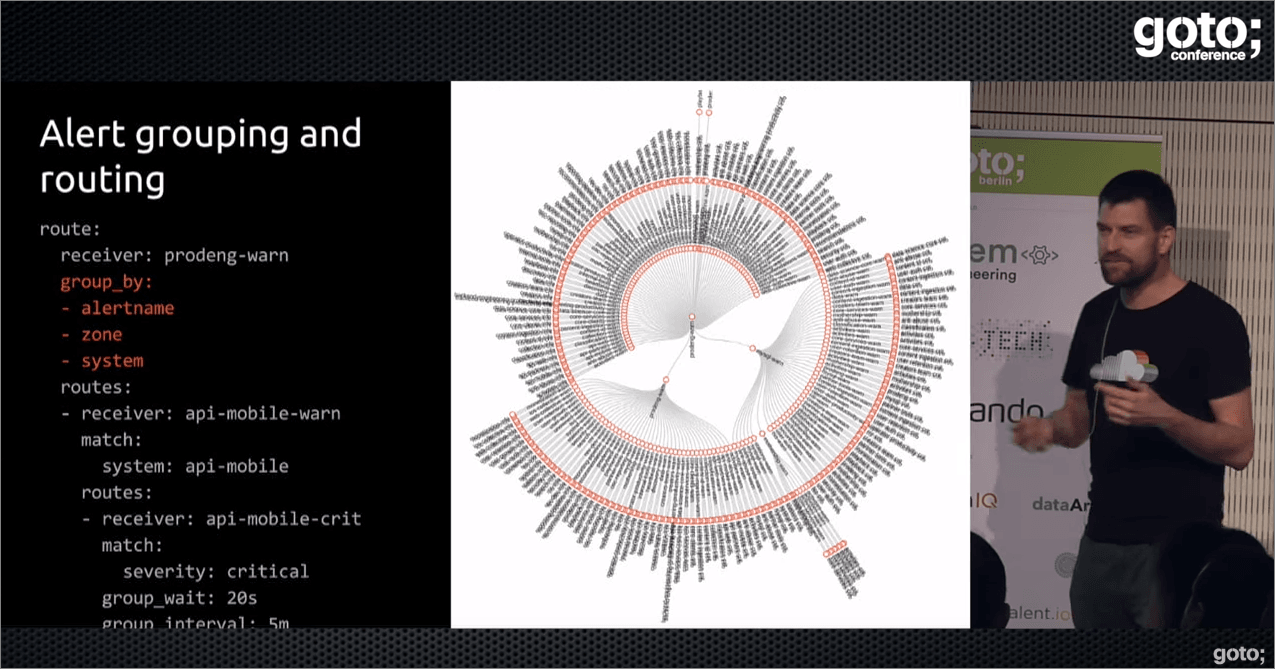The height and width of the screenshot is (669, 1275).
Task: Click the "- receiver: api-mobile-warn" line
Action: point(200,413)
